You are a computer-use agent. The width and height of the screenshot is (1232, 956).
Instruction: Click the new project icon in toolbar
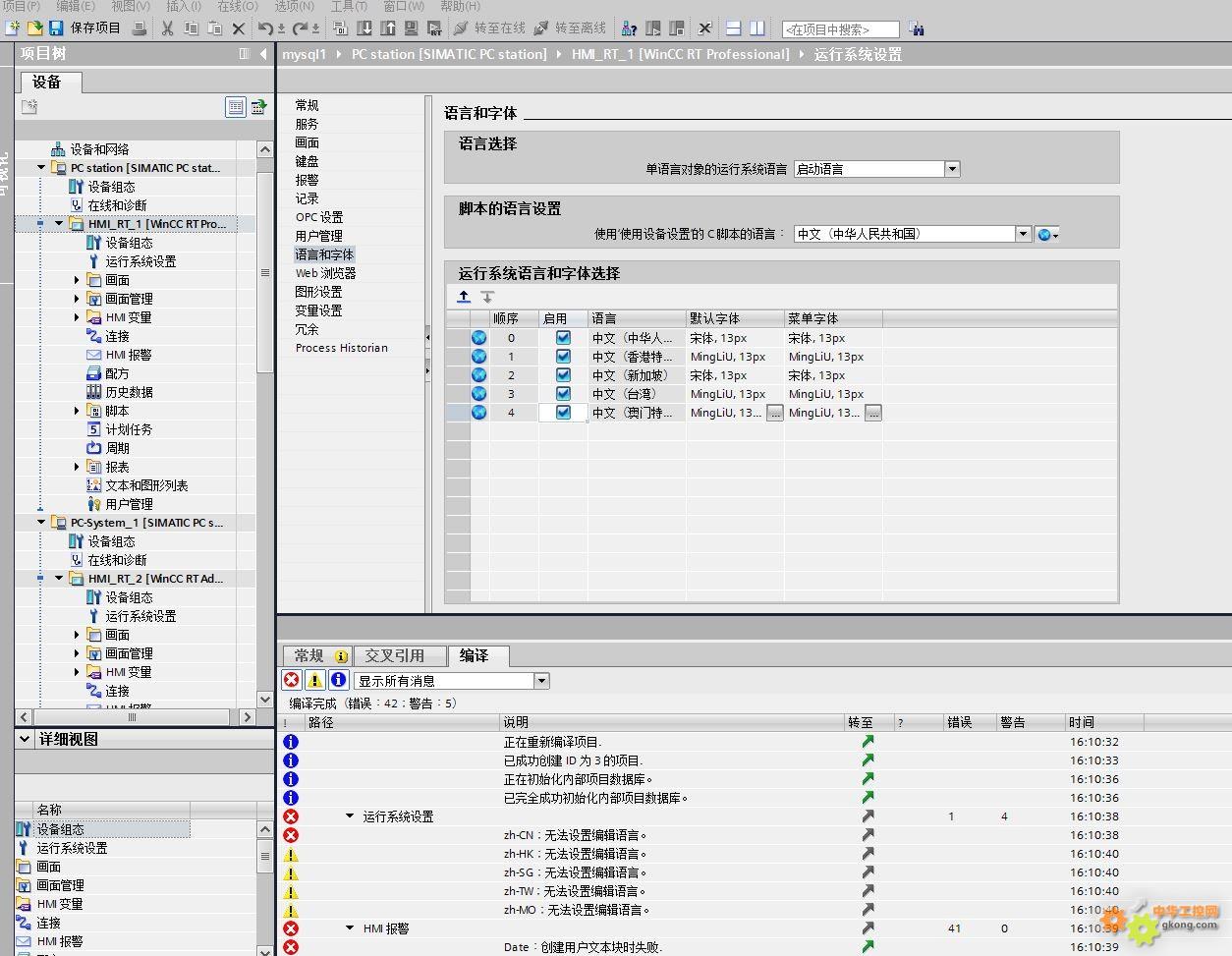13,28
